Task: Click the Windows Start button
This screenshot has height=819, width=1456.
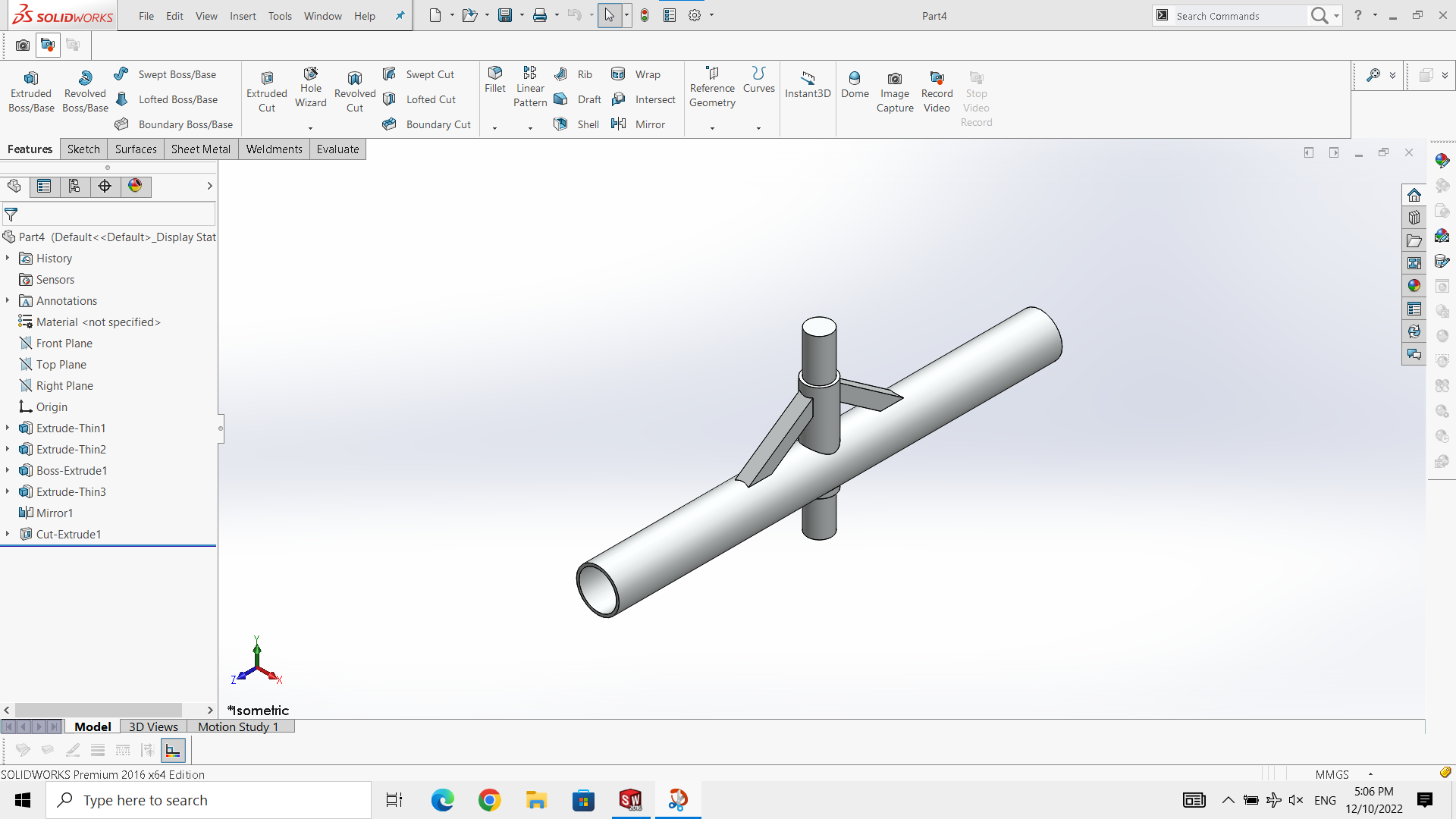Action: 23,800
